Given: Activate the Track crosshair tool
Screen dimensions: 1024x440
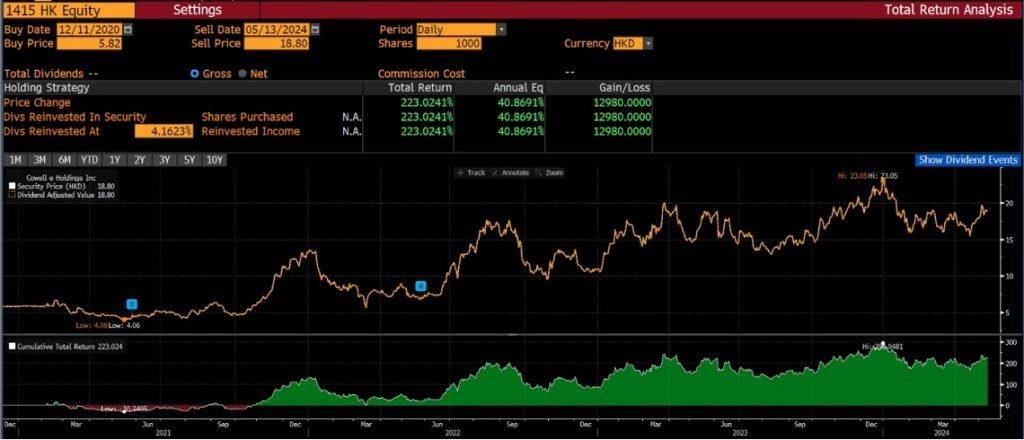Looking at the screenshot, I should [x=471, y=173].
